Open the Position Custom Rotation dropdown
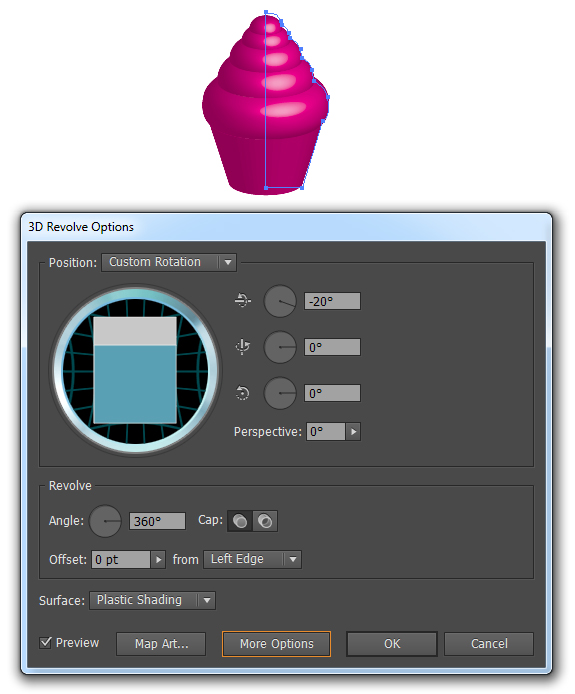Screen dimensions: 575x694 tap(169, 262)
